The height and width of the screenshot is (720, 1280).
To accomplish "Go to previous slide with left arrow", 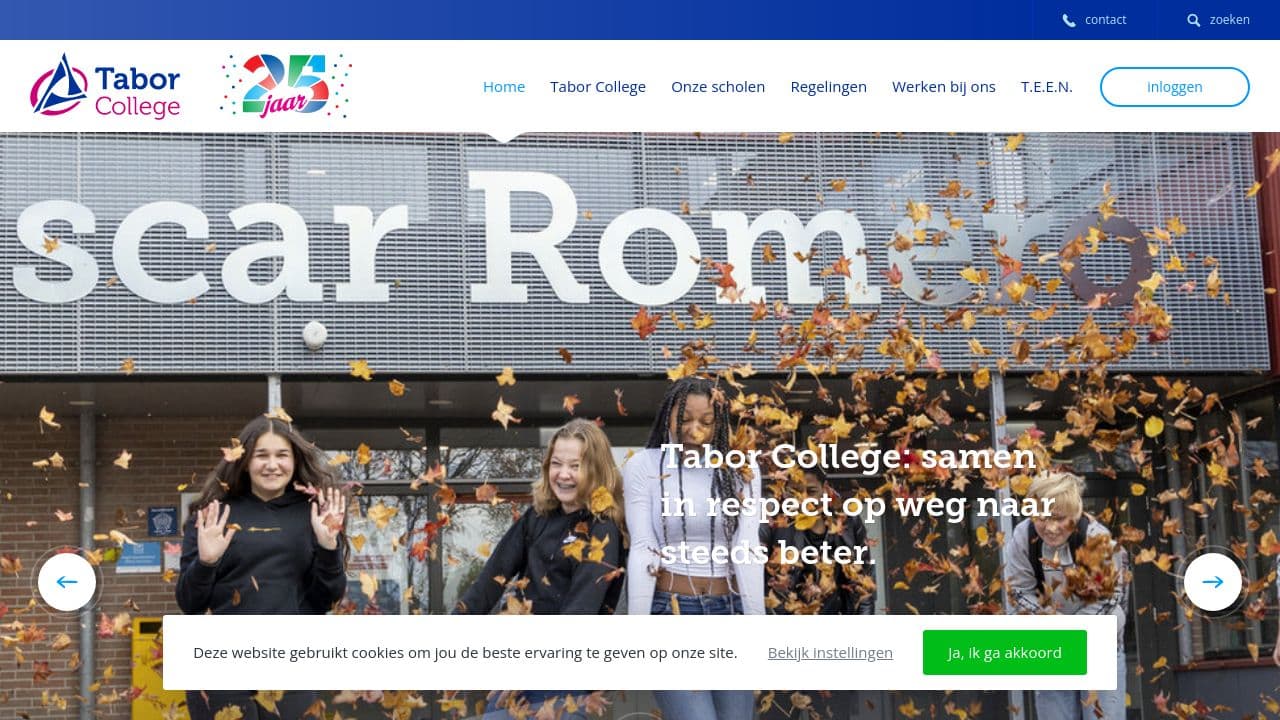I will [67, 582].
